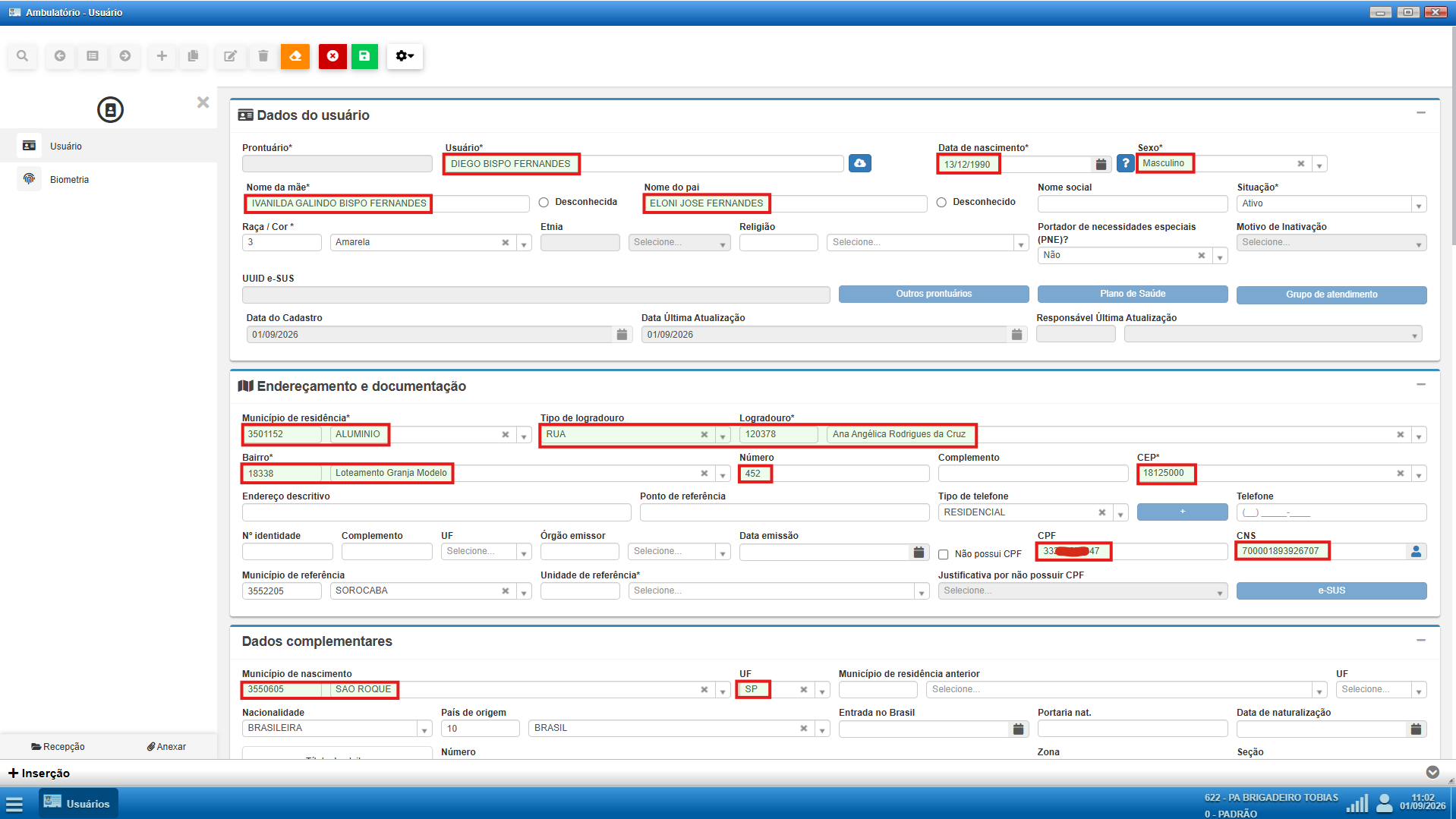Click the red cancel button
The width and height of the screenshot is (1456, 819).
[x=332, y=56]
